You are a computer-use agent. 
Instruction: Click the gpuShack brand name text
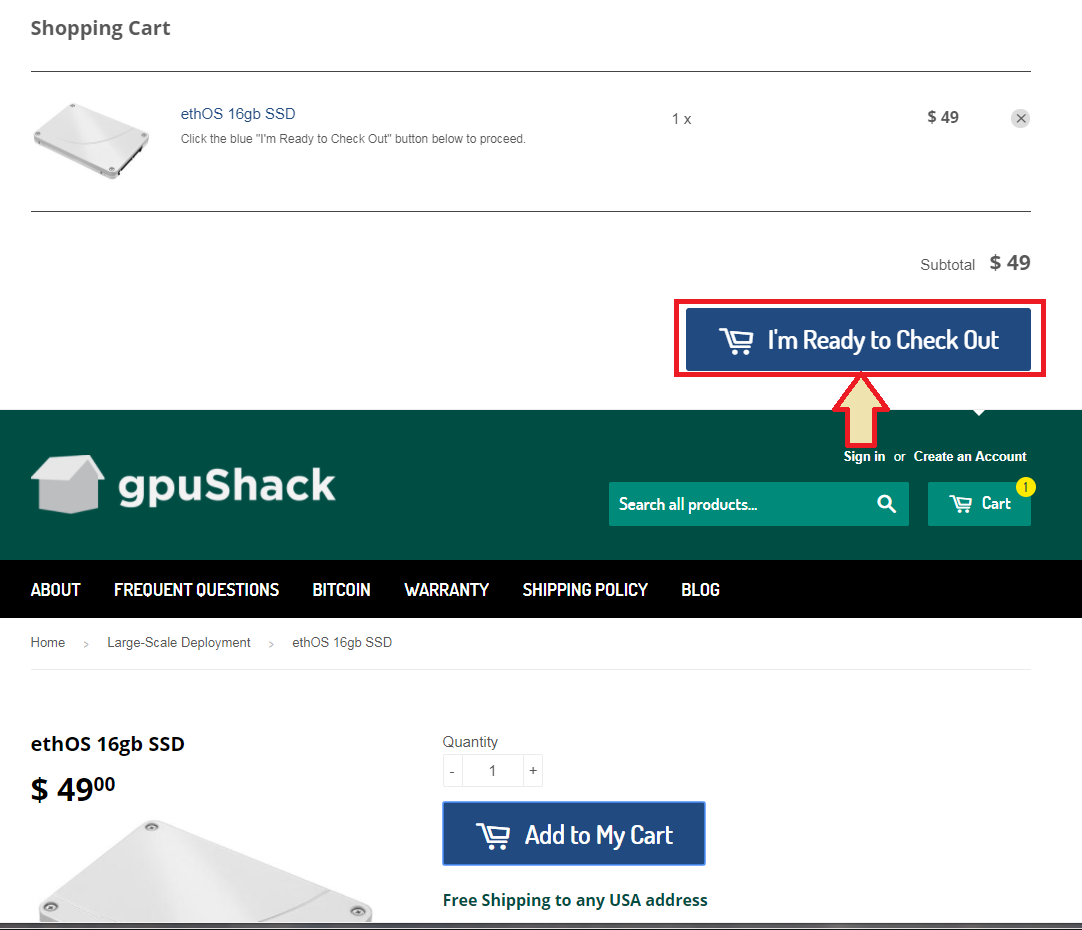pos(226,486)
